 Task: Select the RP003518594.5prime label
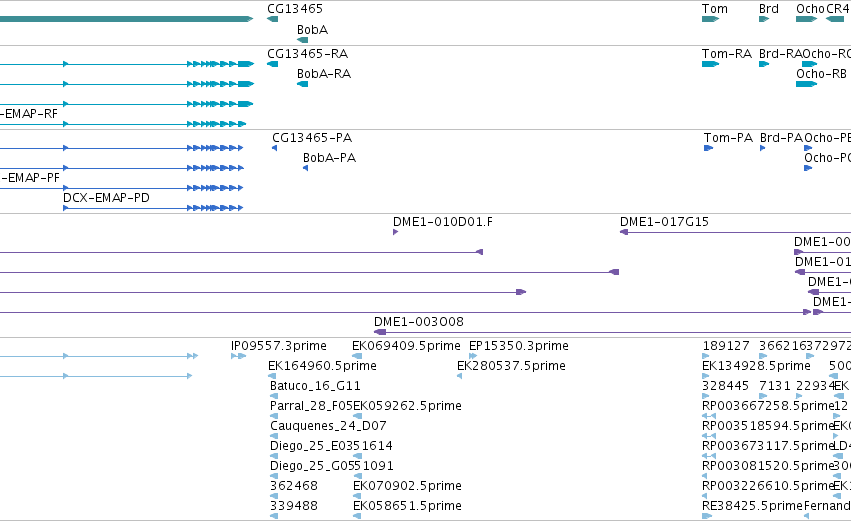tap(767, 426)
